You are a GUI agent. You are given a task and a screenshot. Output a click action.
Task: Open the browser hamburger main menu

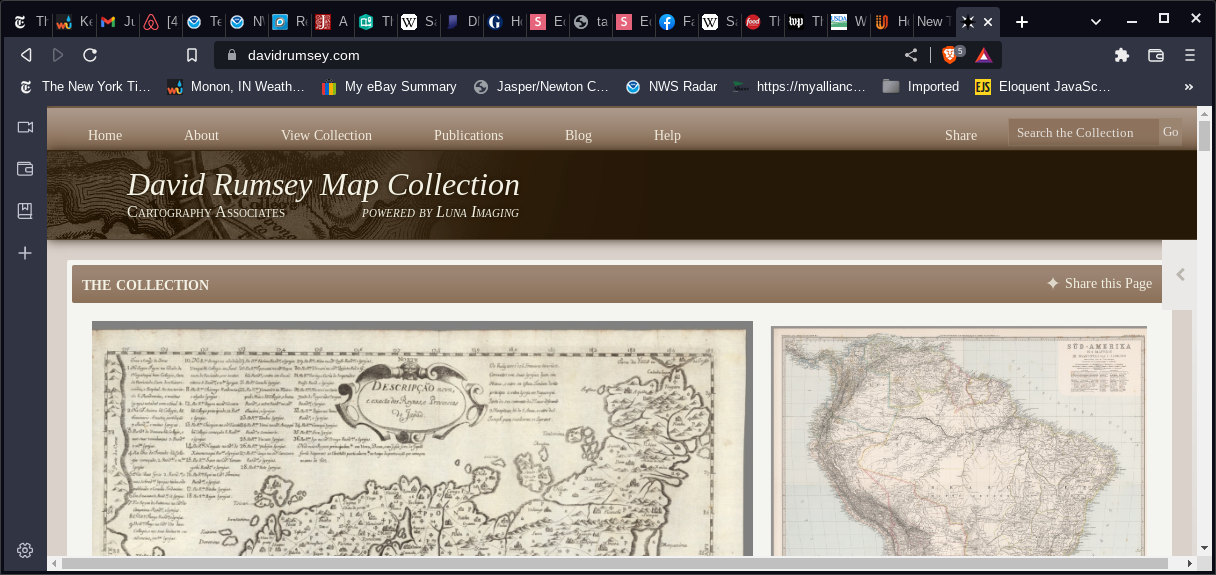click(x=1189, y=55)
